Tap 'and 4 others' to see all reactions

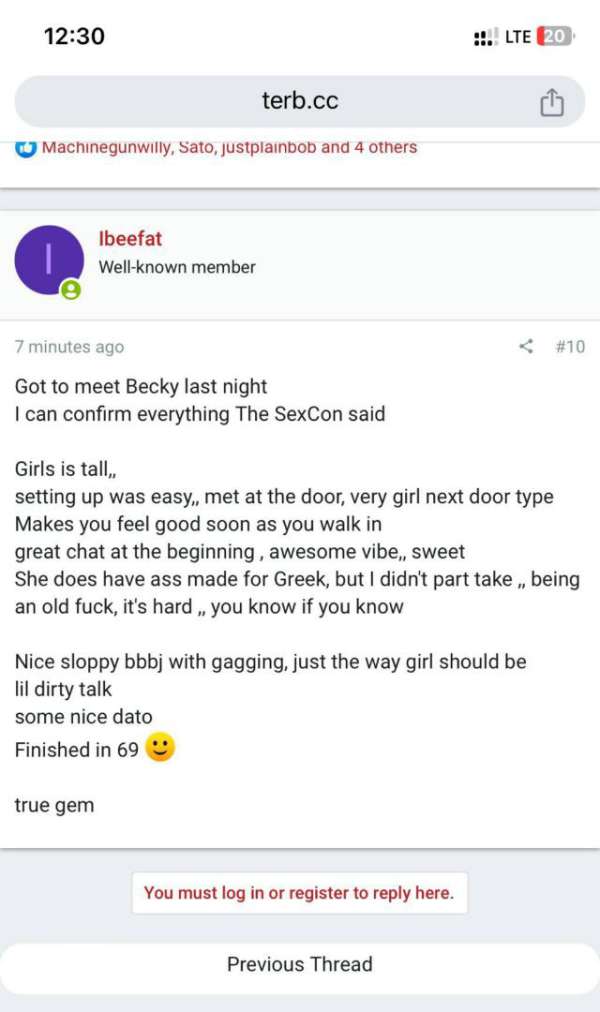[x=368, y=146]
